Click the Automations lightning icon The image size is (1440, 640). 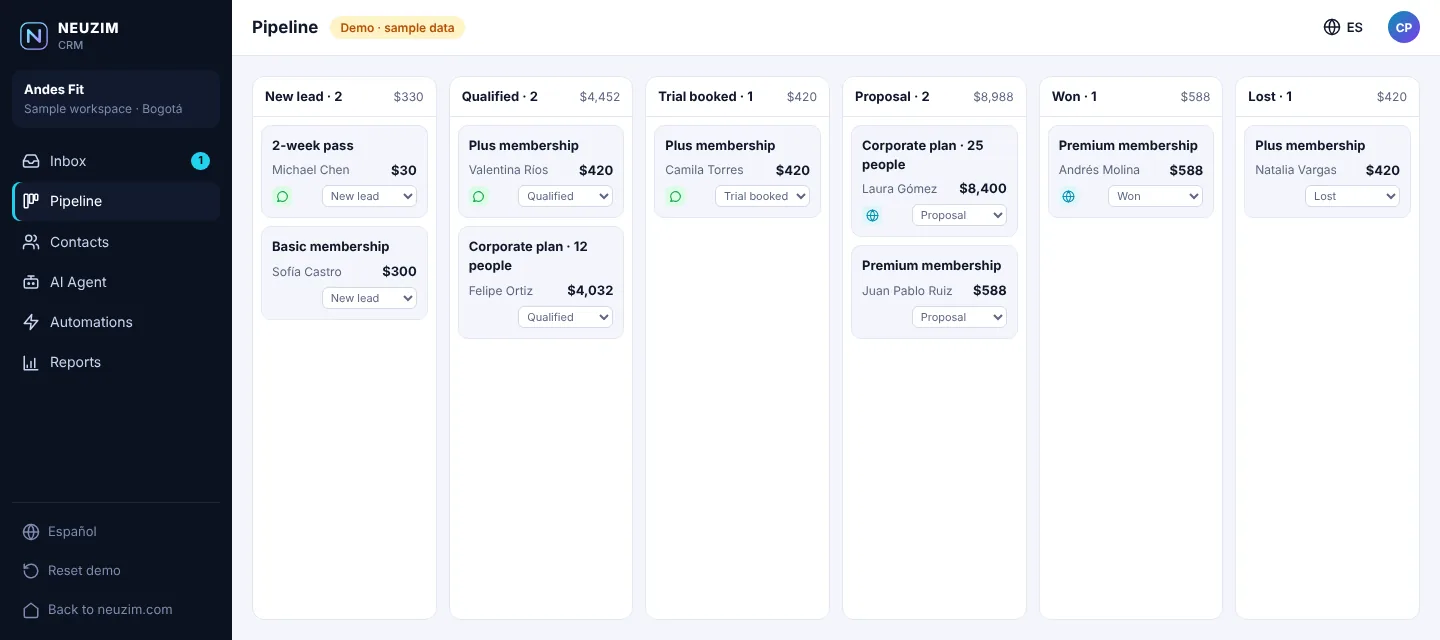[x=31, y=322]
